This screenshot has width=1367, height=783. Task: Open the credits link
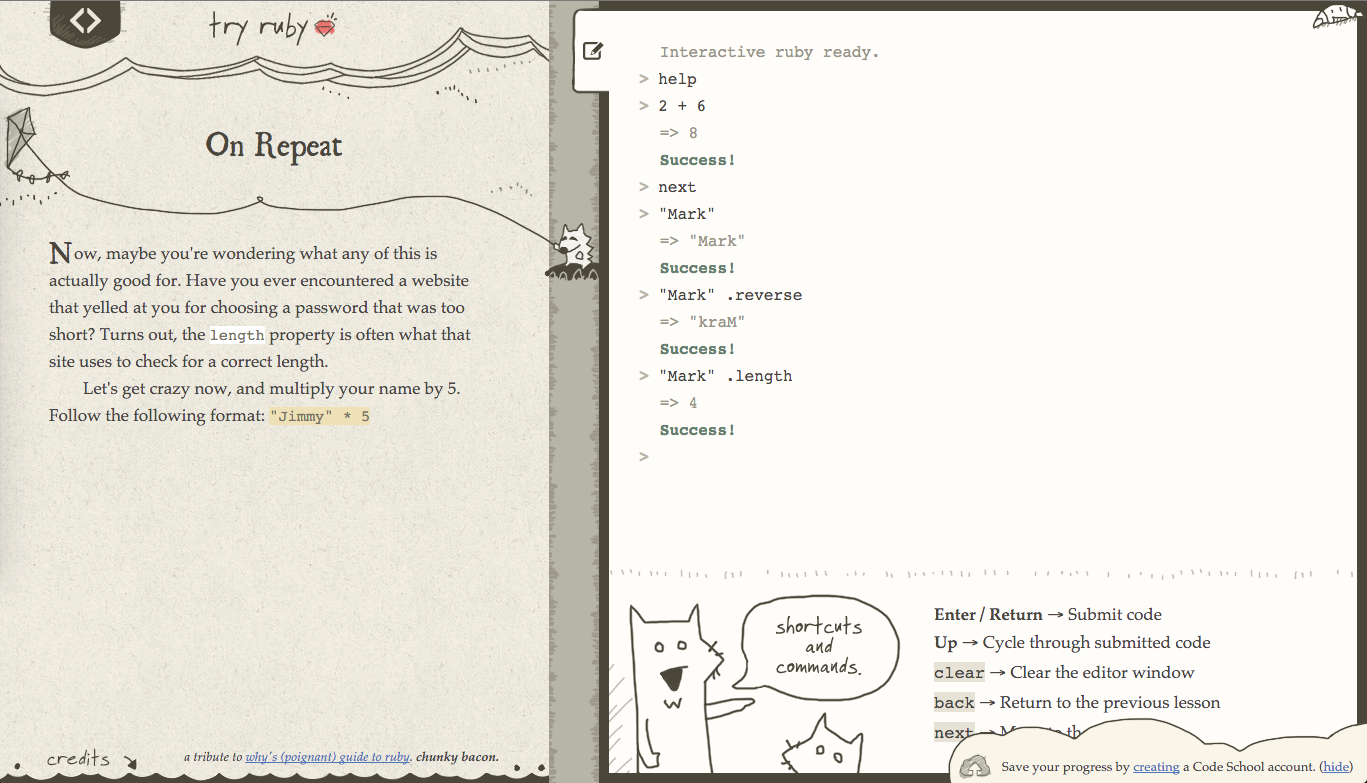coord(91,759)
